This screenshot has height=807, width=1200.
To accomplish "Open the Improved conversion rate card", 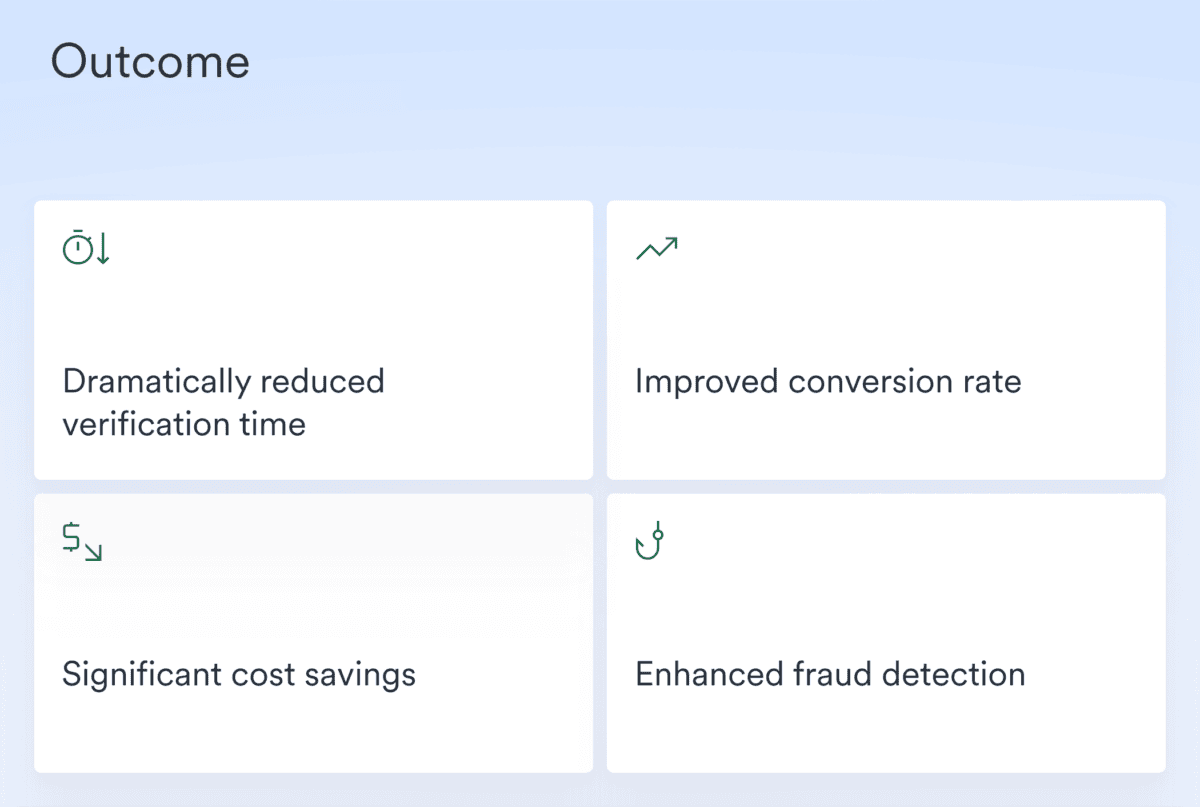I will (886, 340).
